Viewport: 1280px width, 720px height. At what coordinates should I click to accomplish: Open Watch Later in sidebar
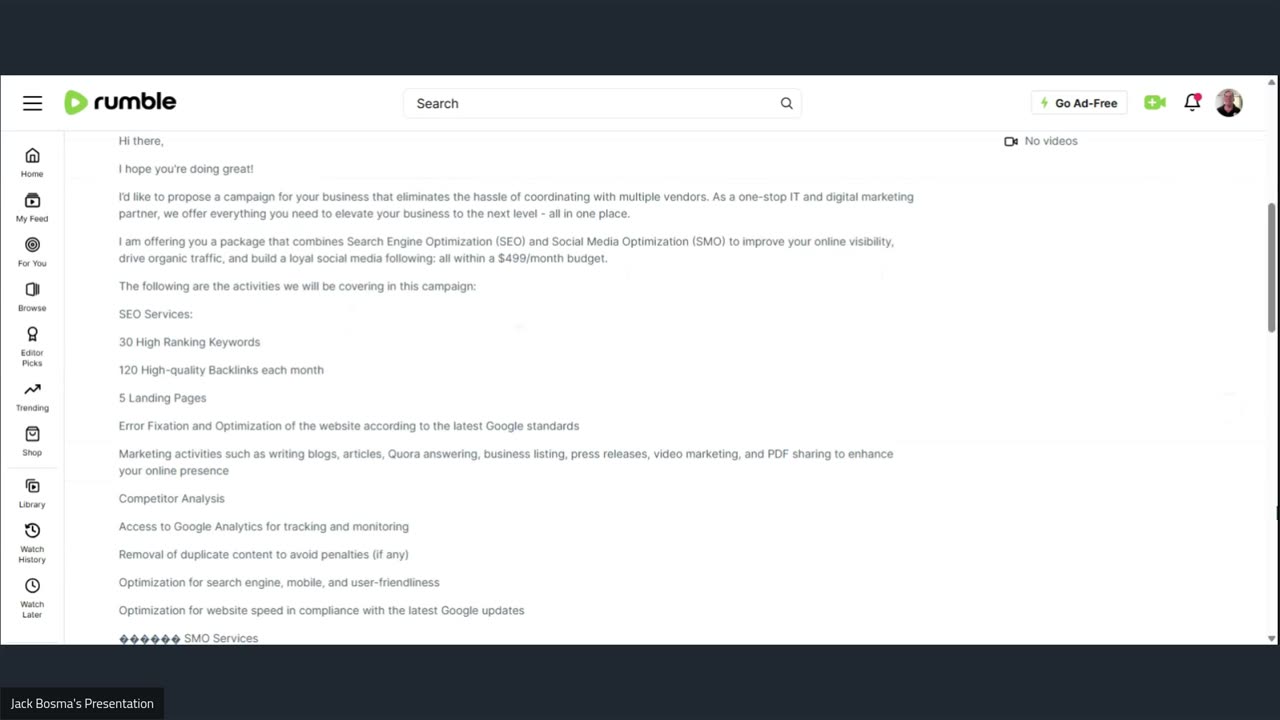[32, 597]
